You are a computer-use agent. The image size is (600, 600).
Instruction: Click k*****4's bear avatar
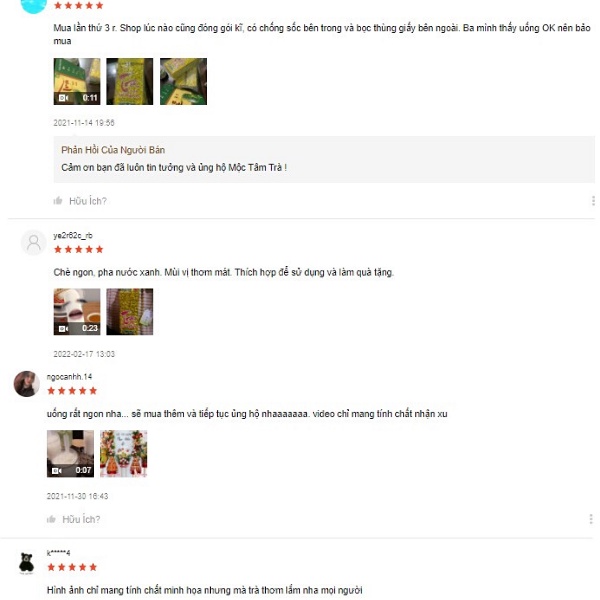click(x=27, y=563)
